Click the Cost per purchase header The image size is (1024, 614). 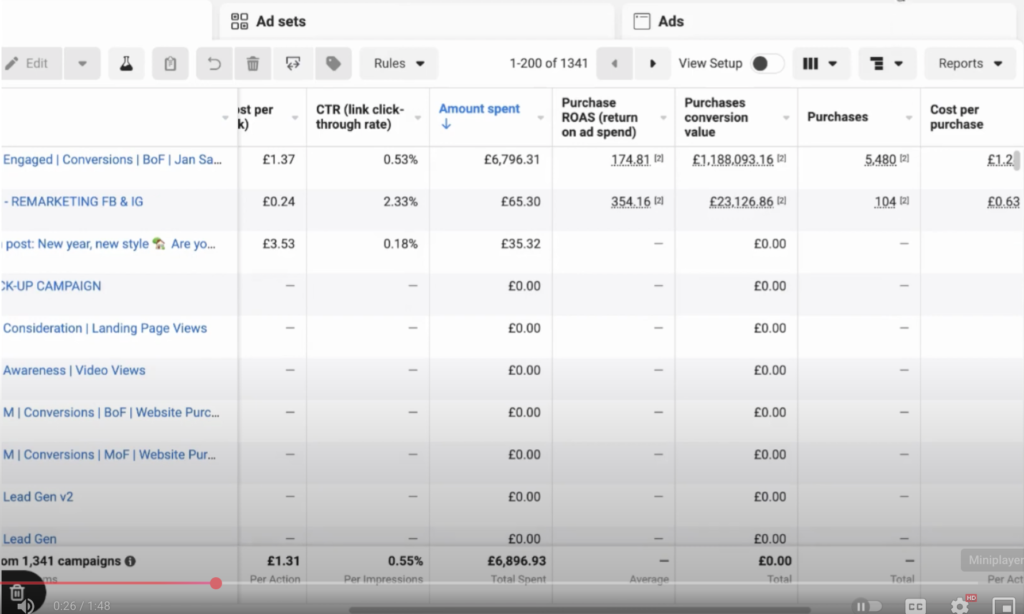click(956, 117)
